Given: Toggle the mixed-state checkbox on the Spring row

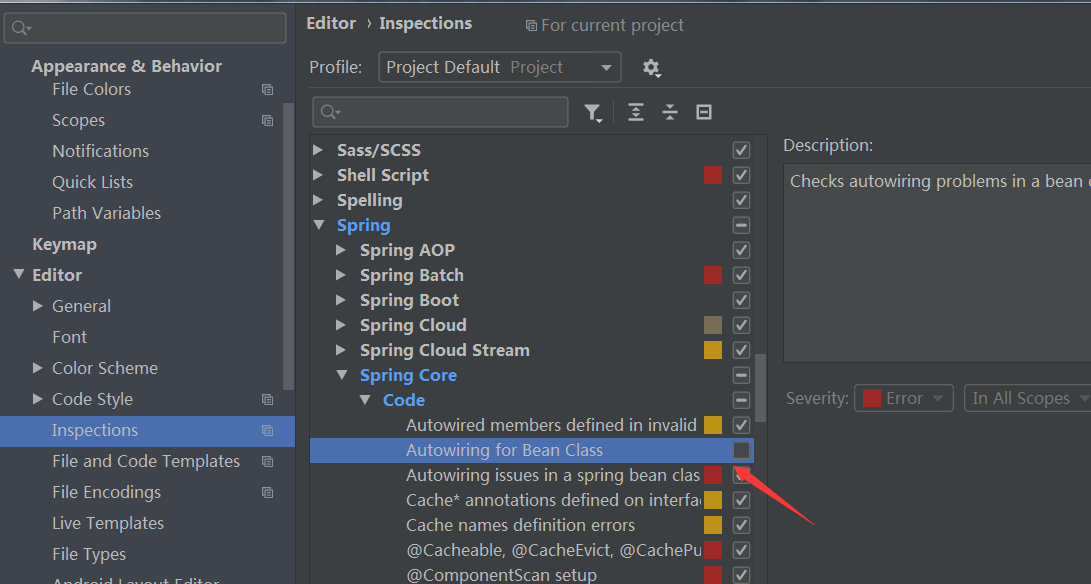Looking at the screenshot, I should 742,226.
